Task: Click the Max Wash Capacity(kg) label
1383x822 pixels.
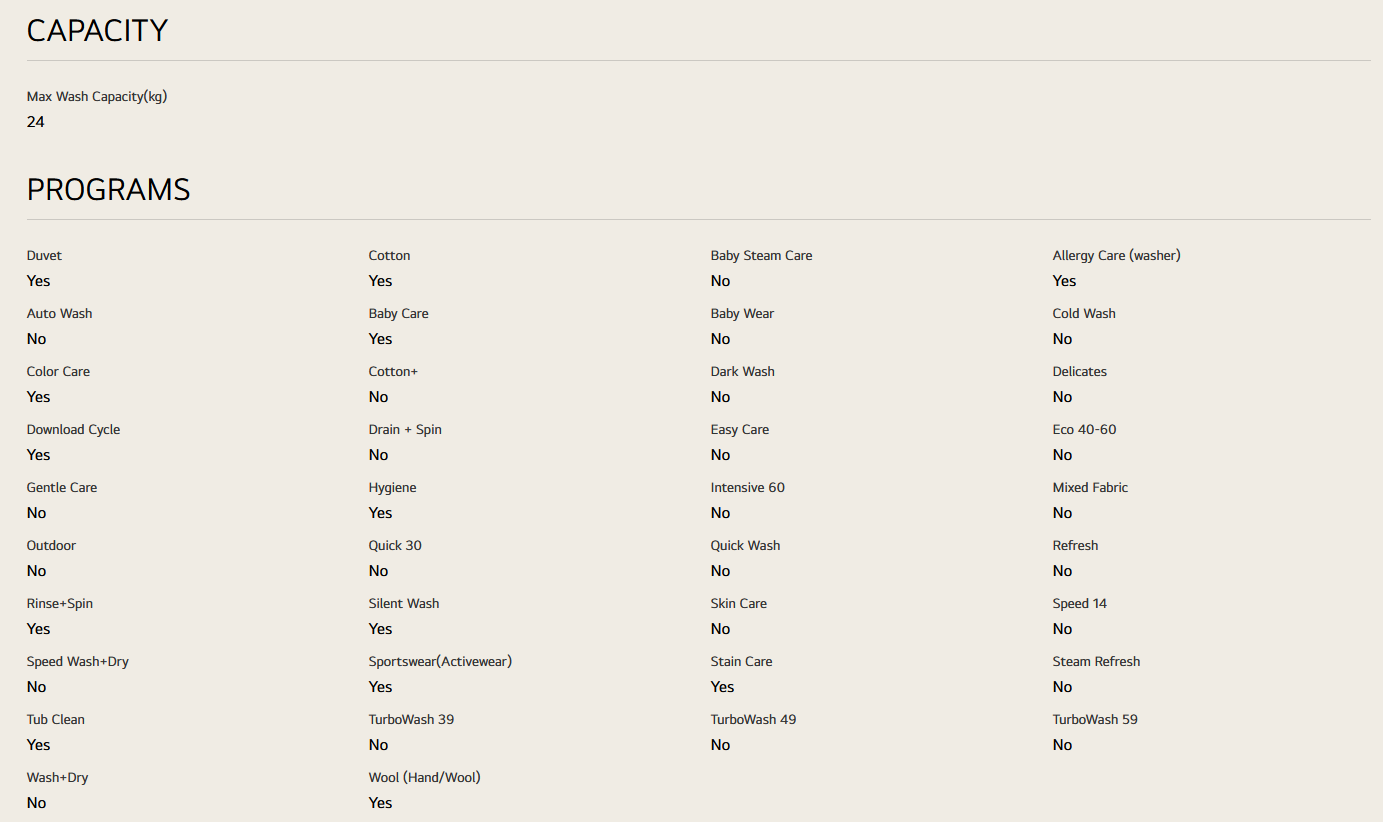Action: (96, 97)
